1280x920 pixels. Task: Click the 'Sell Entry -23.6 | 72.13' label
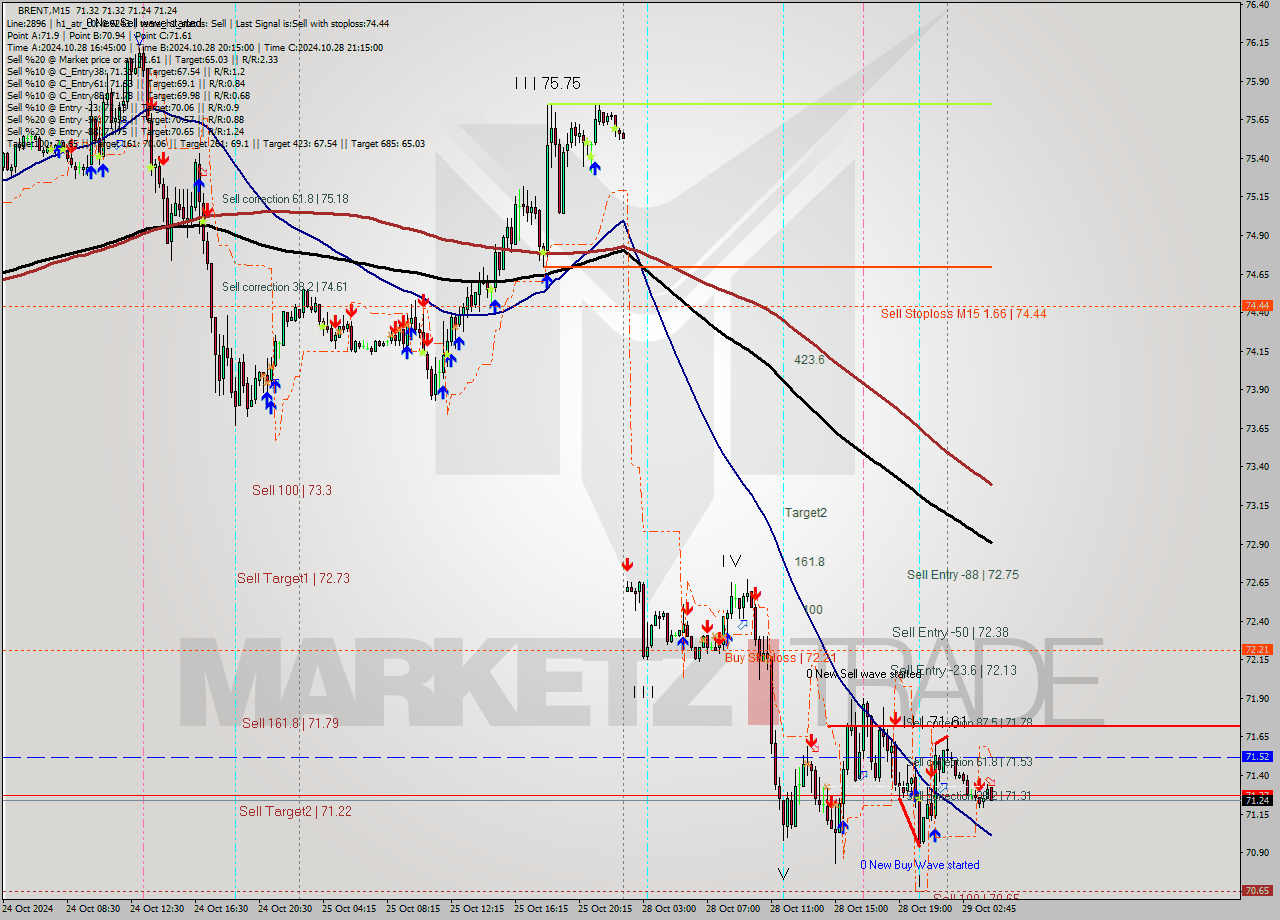pos(953,670)
